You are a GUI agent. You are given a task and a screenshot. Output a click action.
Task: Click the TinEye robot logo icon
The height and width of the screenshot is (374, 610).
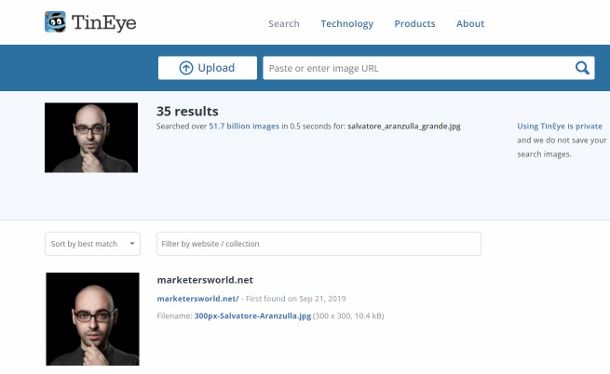pyautogui.click(x=55, y=22)
